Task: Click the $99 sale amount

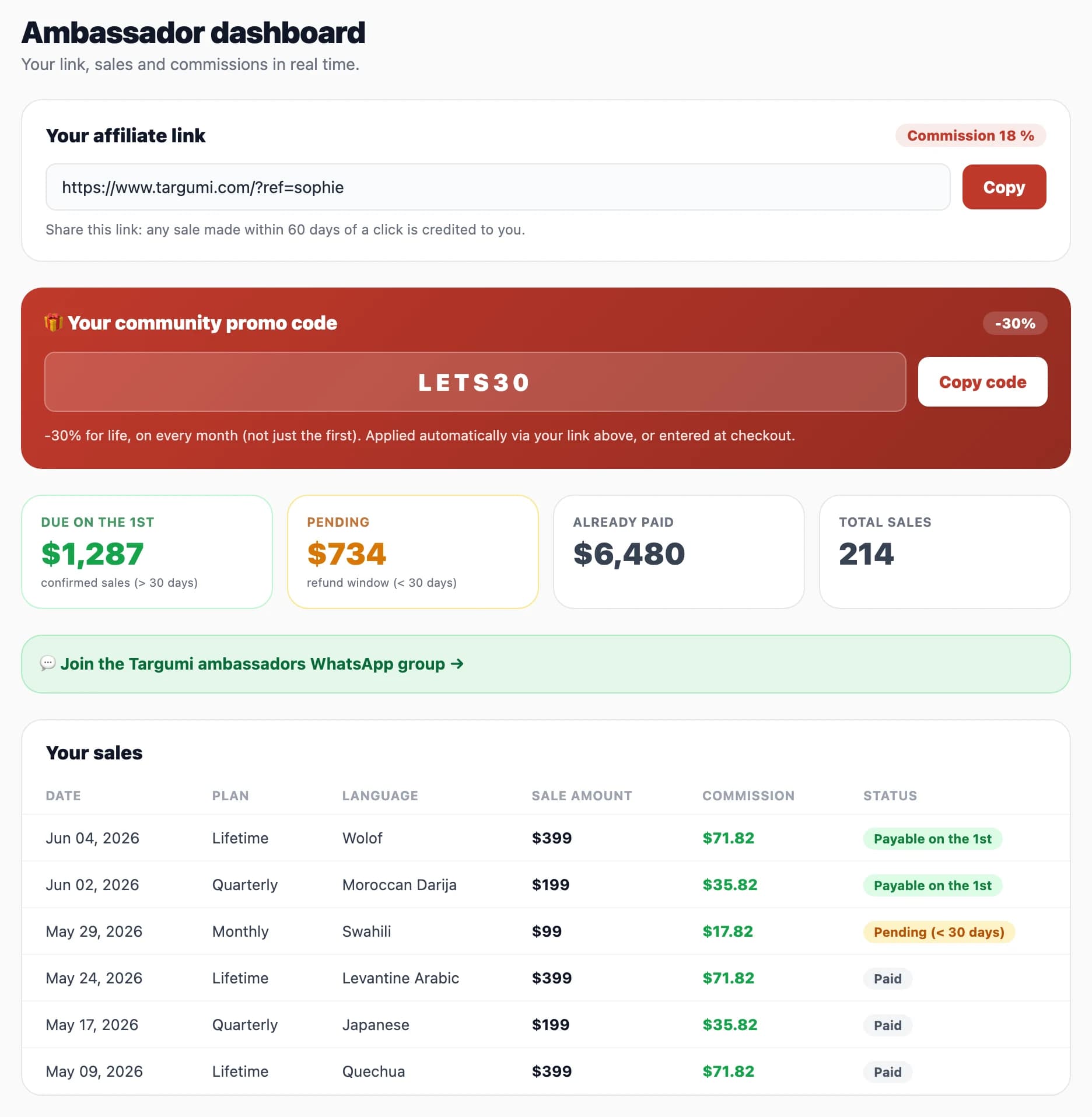Action: coord(547,932)
